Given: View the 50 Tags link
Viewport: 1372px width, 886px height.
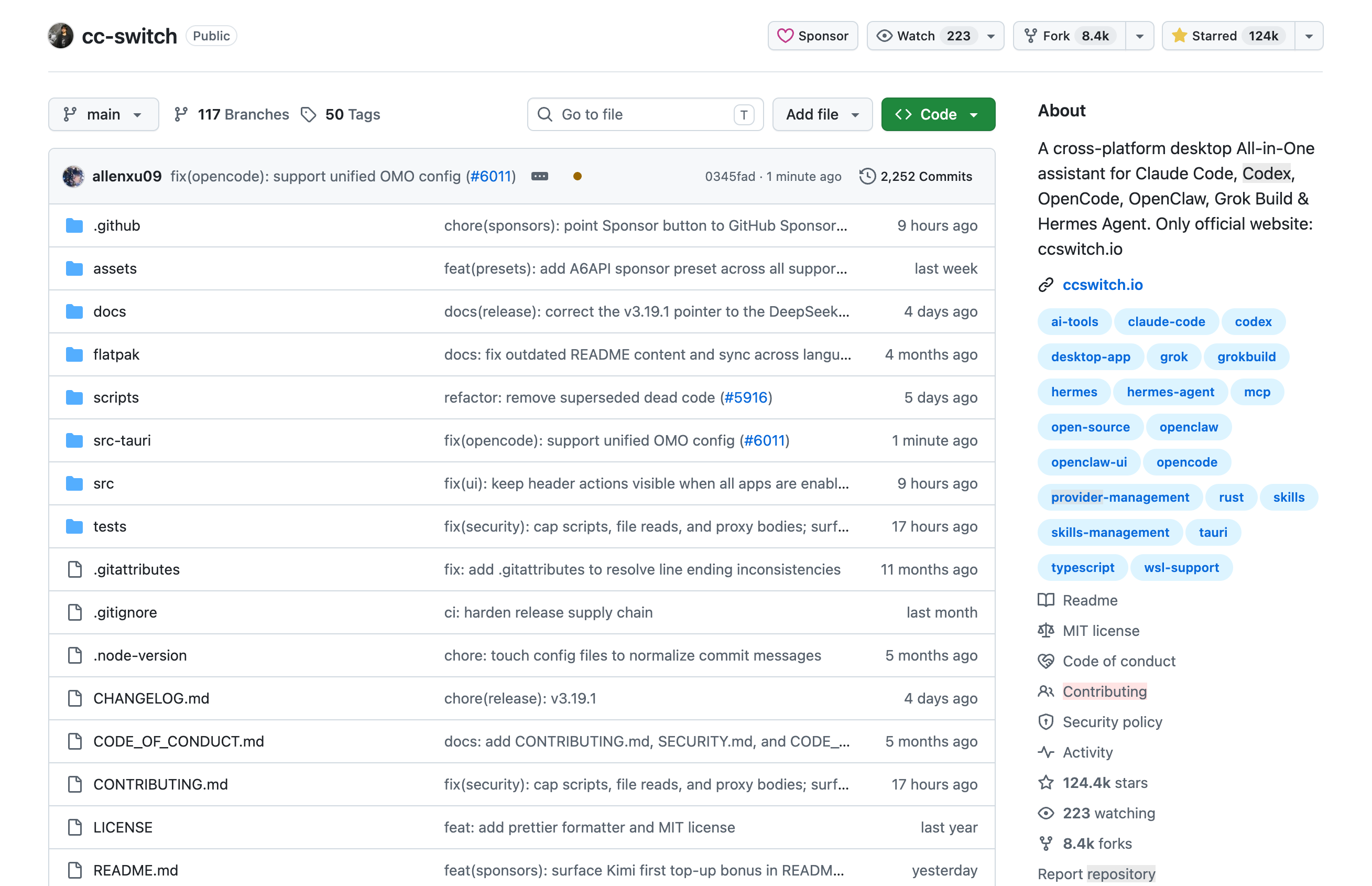Looking at the screenshot, I should [x=341, y=114].
